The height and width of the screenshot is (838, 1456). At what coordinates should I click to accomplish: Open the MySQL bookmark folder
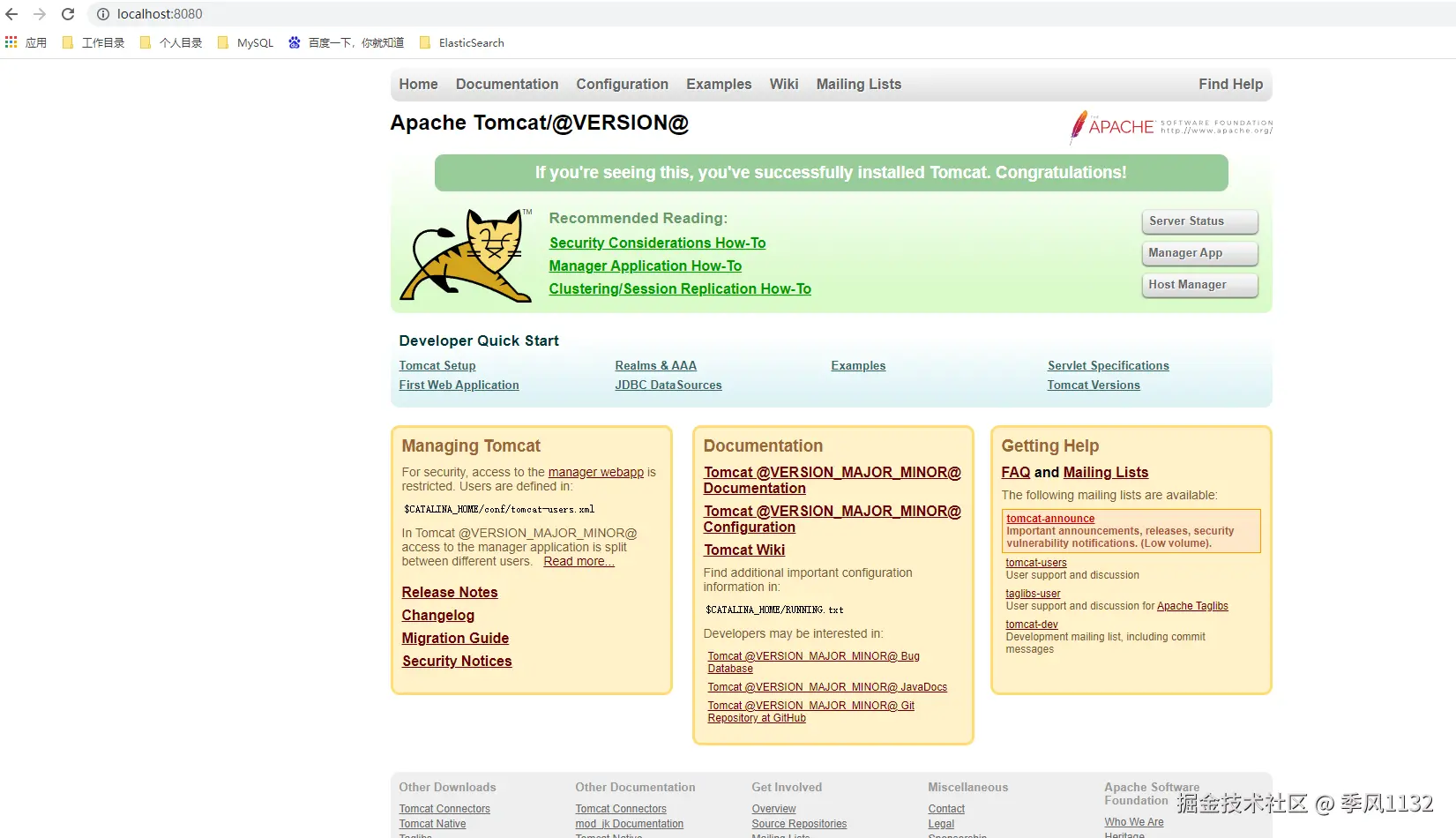coord(245,42)
